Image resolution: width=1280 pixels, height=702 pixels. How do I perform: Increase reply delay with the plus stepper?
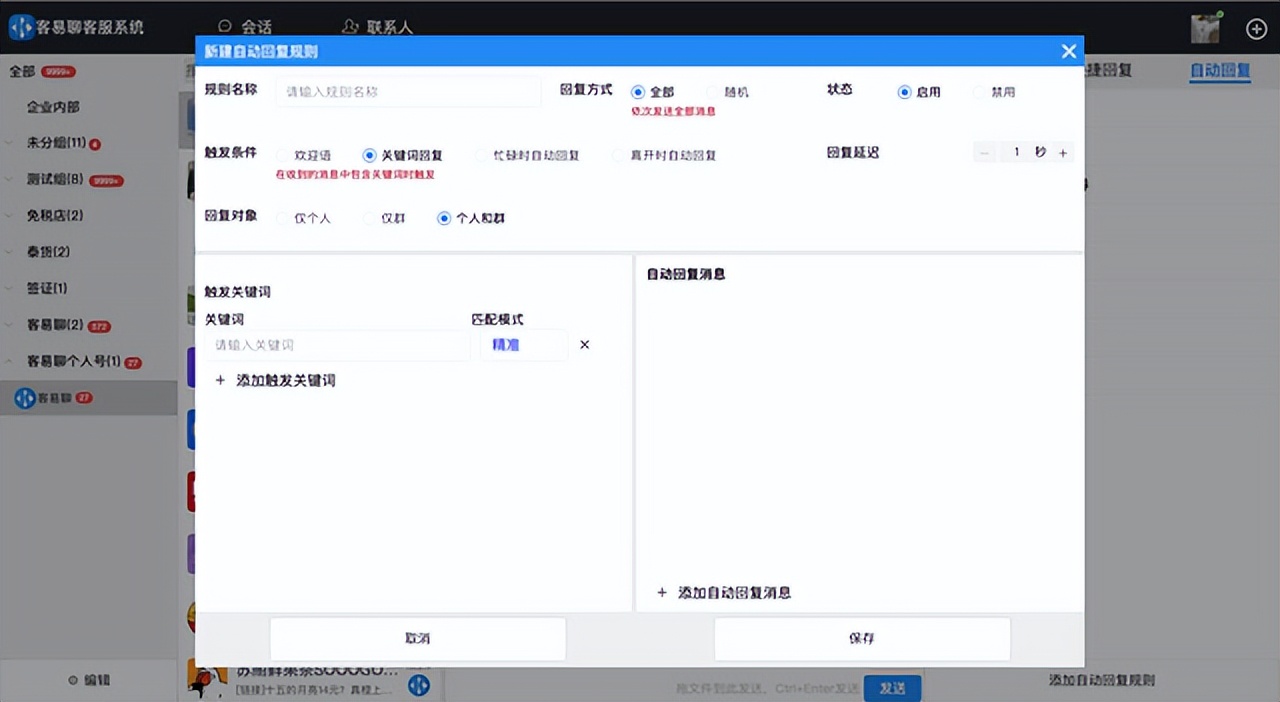(x=1063, y=152)
